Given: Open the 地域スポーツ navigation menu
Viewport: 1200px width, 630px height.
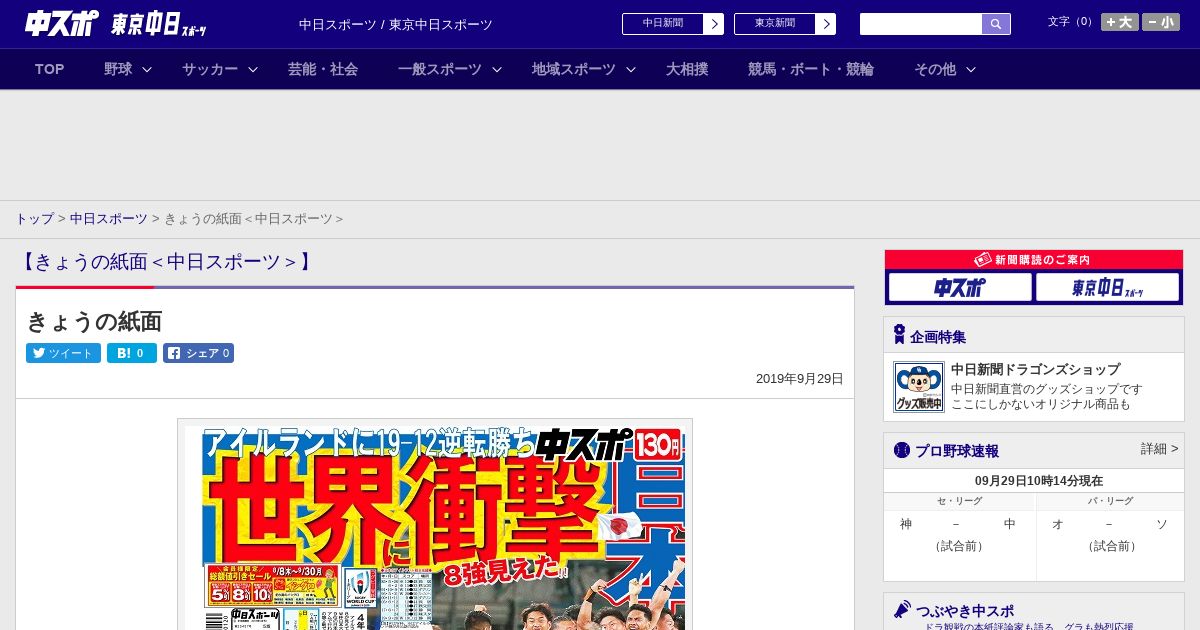Looking at the screenshot, I should (x=574, y=69).
